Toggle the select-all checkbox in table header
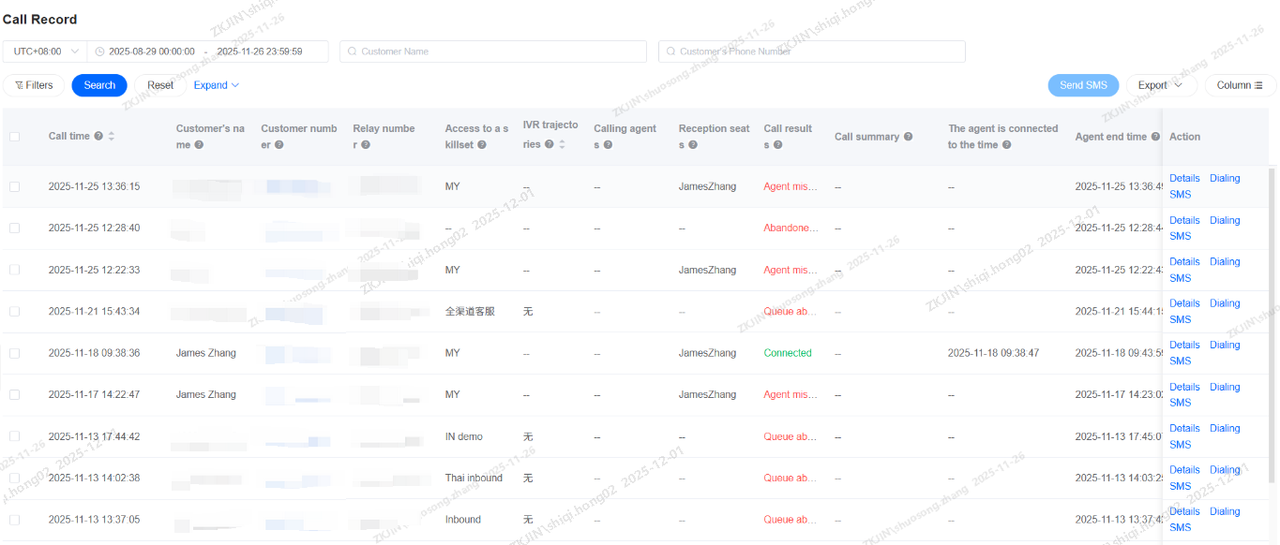 pos(15,137)
